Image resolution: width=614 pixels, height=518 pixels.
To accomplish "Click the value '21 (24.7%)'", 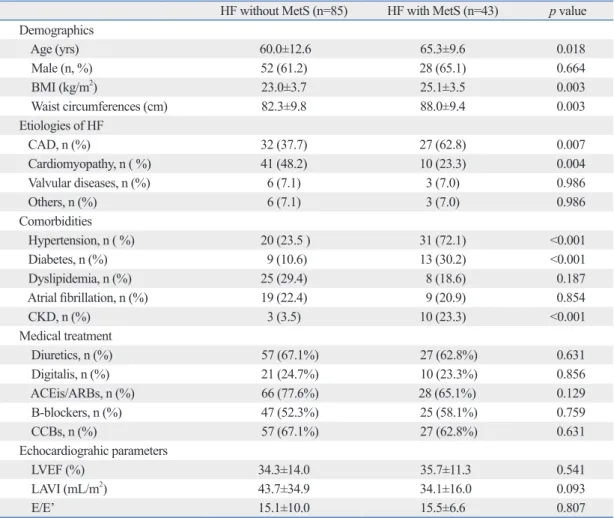I will pos(290,375).
